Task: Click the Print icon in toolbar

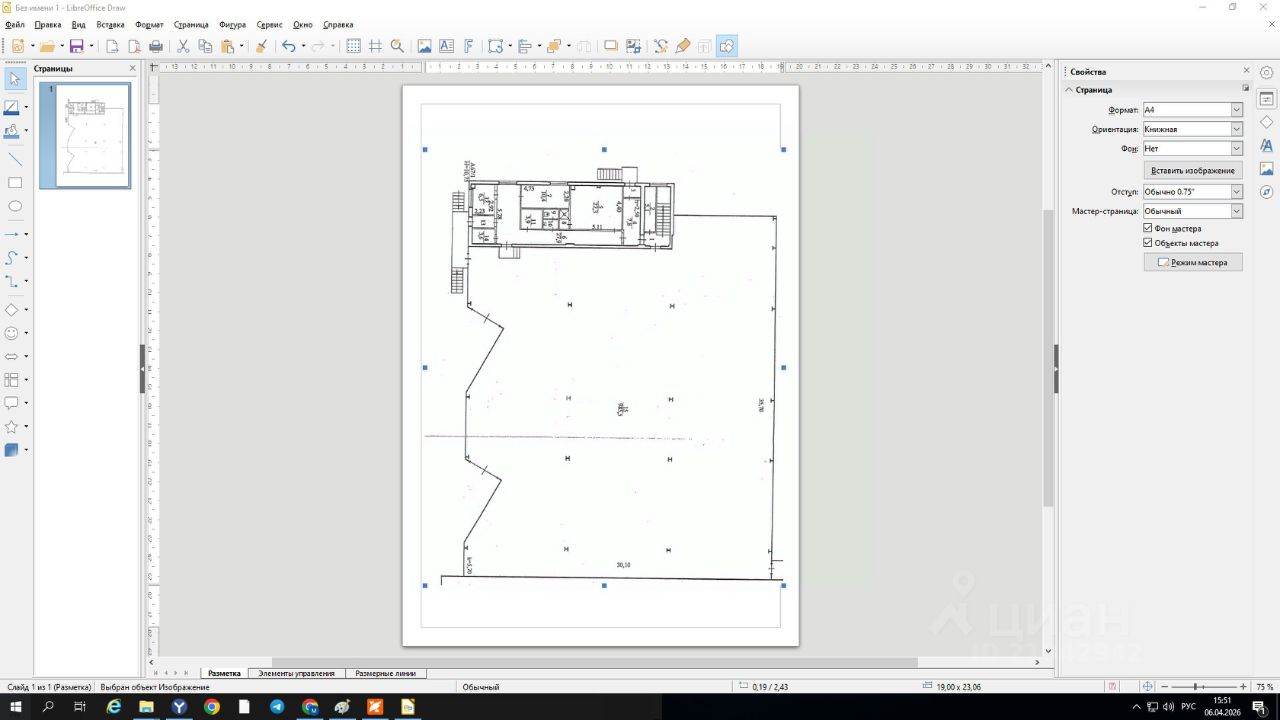Action: click(x=156, y=46)
